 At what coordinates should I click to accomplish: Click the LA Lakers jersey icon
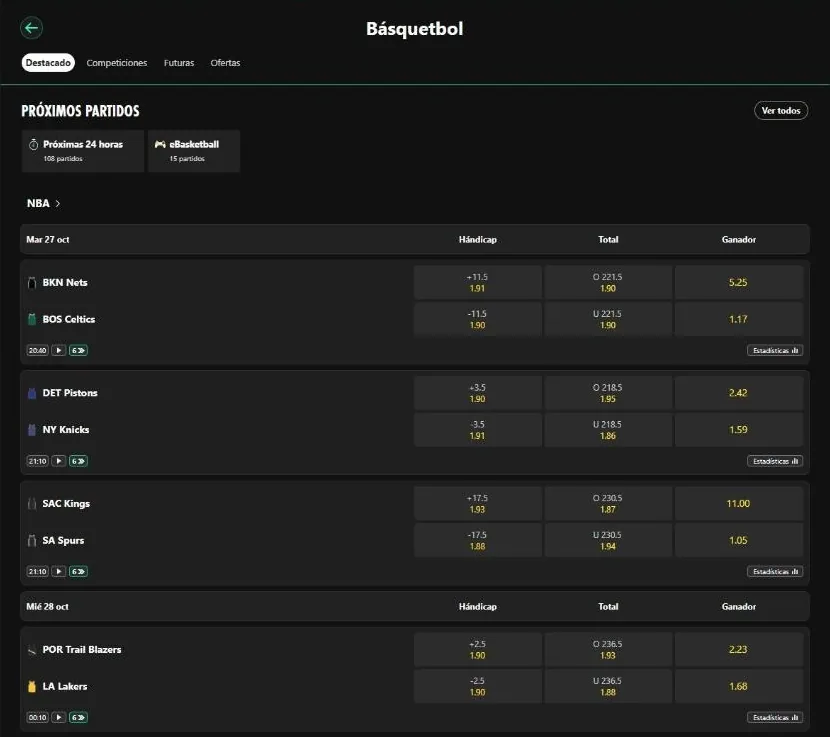[x=32, y=686]
